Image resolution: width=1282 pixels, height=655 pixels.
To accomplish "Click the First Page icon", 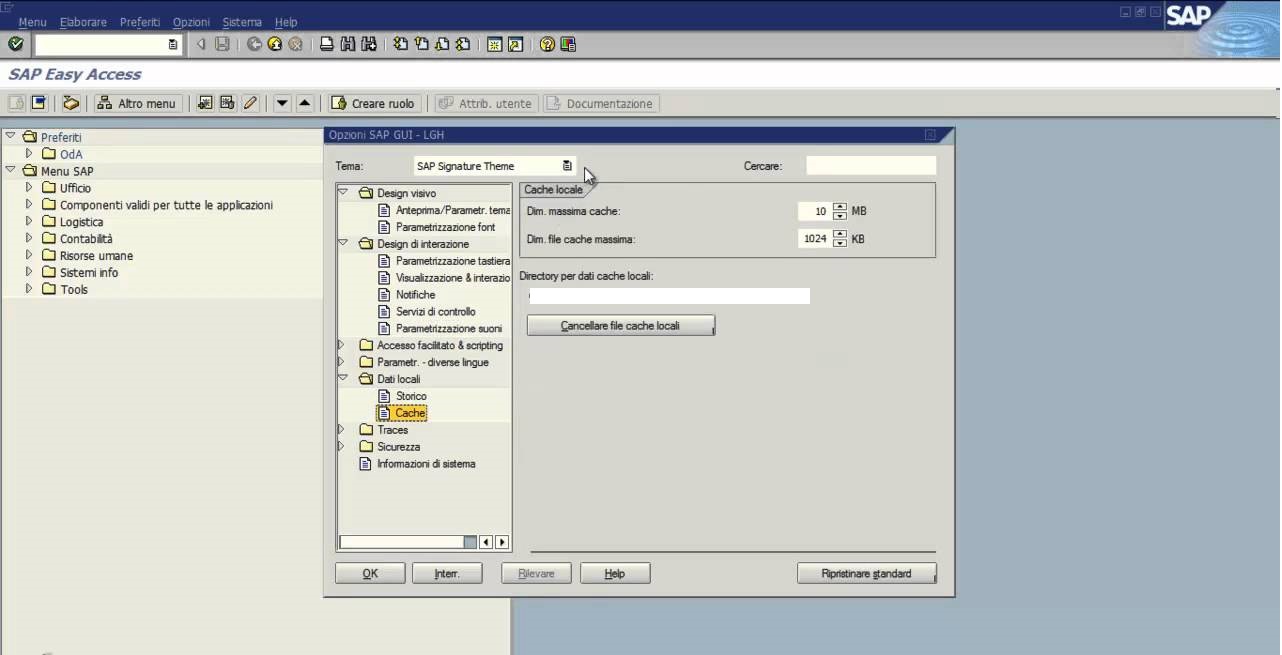I will (x=400, y=44).
